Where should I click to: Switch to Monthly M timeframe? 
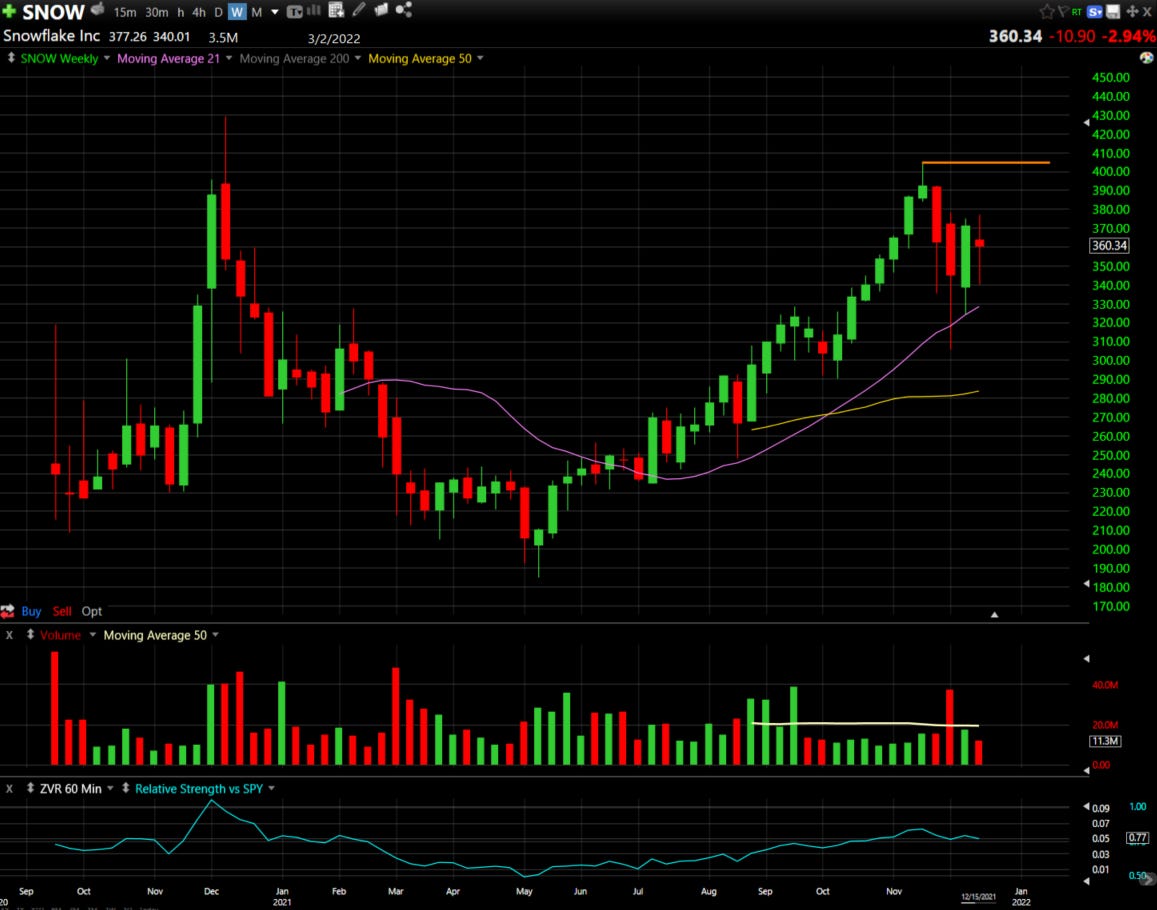[x=257, y=13]
